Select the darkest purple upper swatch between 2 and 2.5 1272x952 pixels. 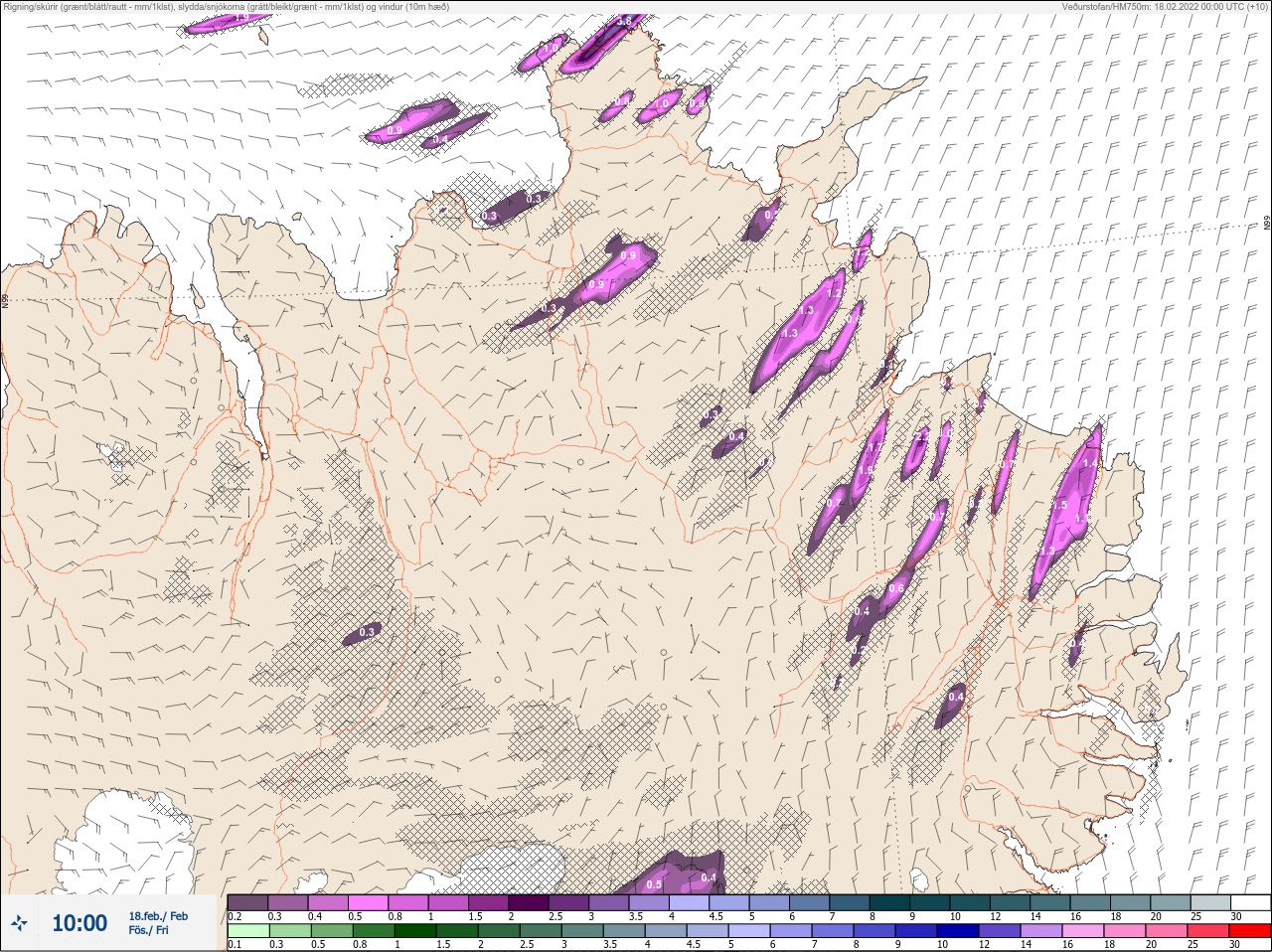point(529,903)
